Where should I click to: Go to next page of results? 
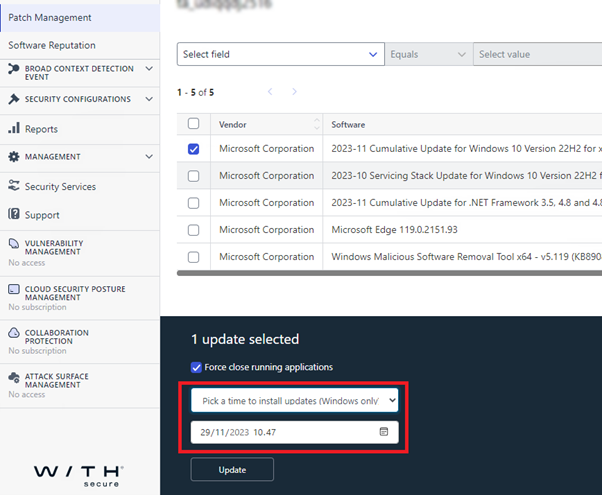[294, 91]
